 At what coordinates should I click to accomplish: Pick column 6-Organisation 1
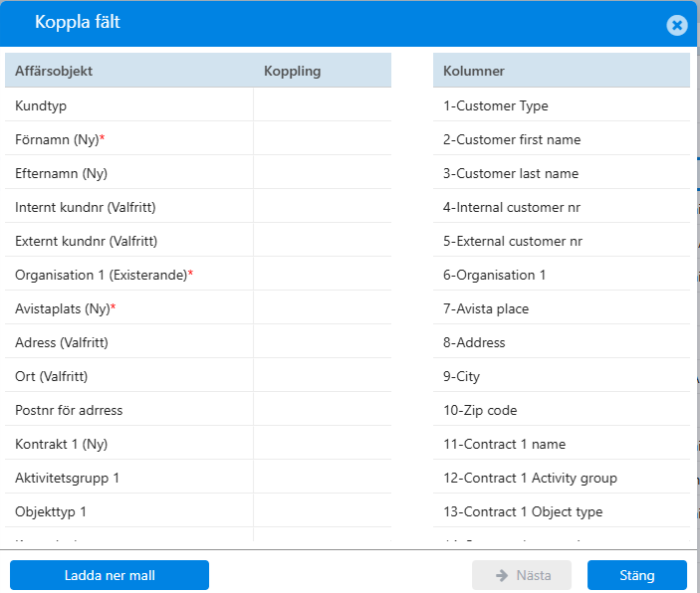coord(562,275)
